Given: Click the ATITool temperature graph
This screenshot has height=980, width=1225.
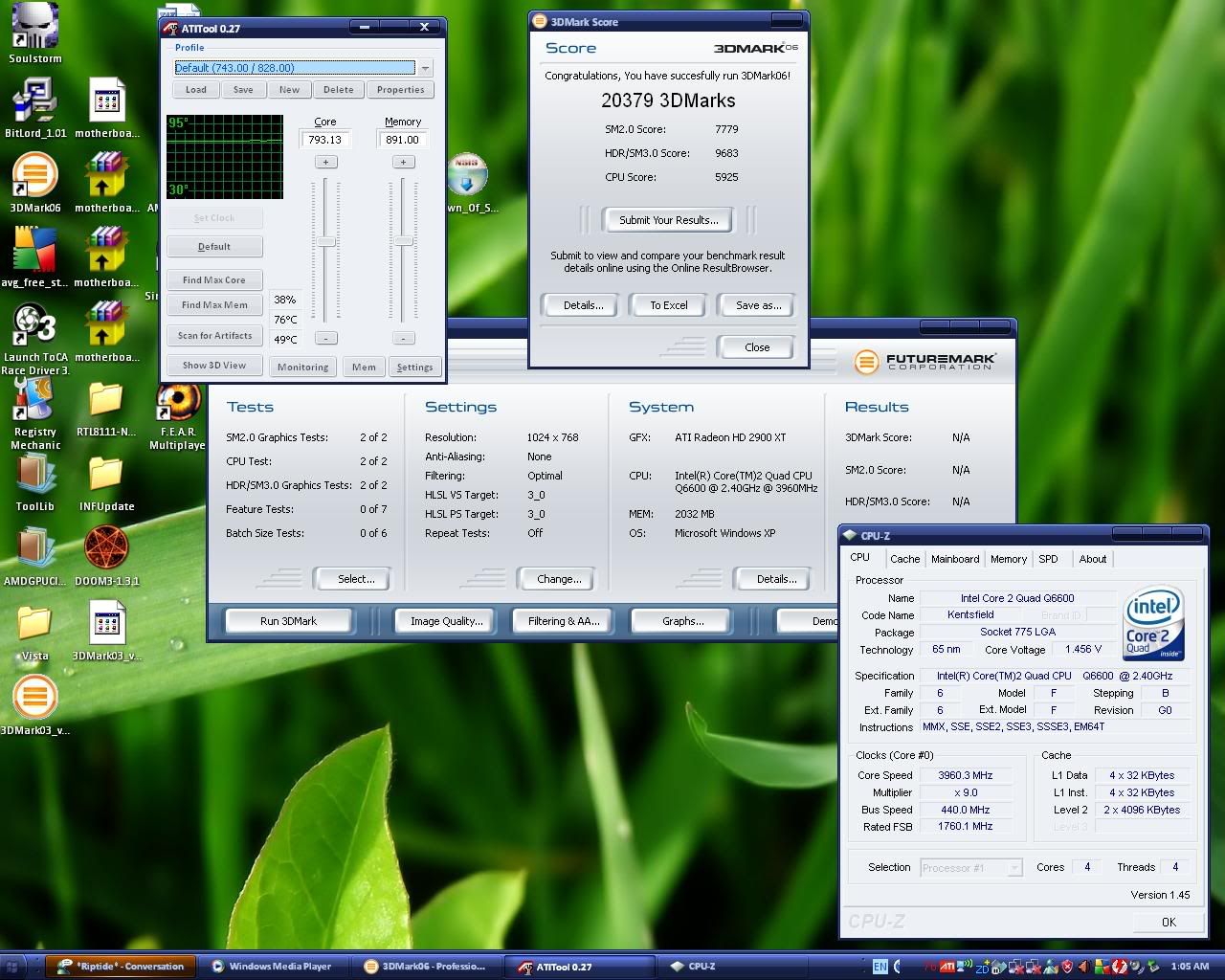Looking at the screenshot, I should tap(225, 157).
